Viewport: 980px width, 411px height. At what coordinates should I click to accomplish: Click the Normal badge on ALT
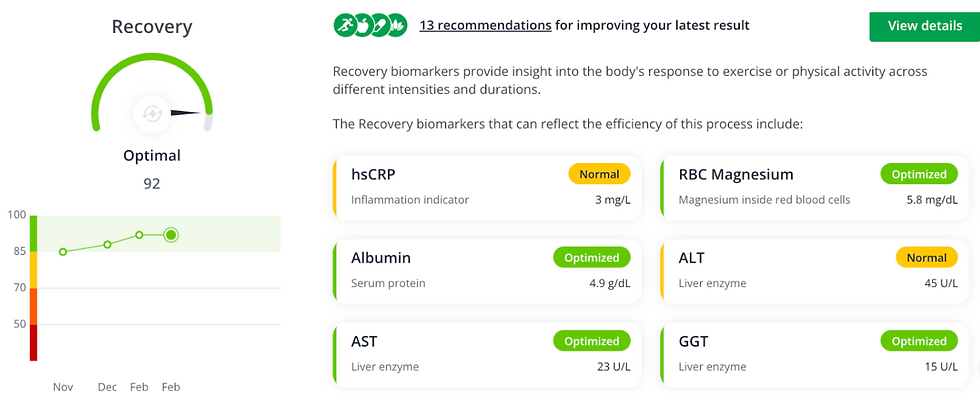[927, 258]
